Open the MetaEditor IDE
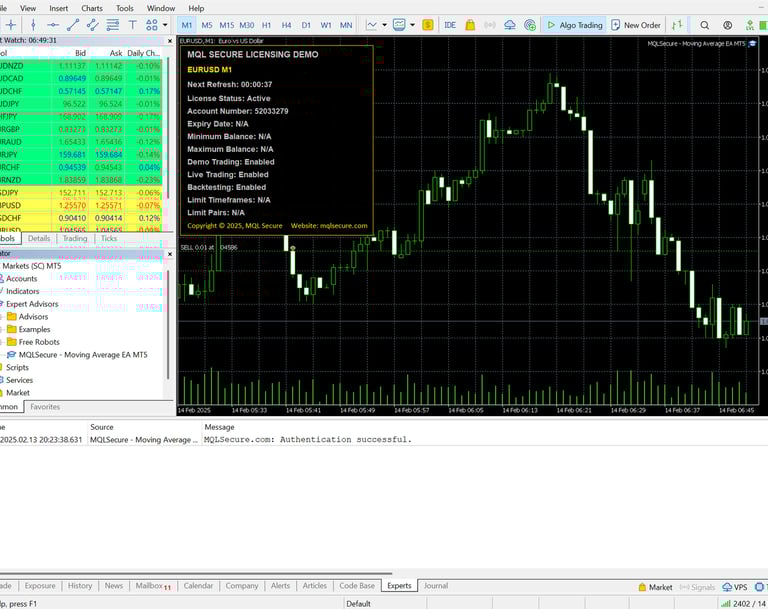The image size is (768, 609). [450, 25]
